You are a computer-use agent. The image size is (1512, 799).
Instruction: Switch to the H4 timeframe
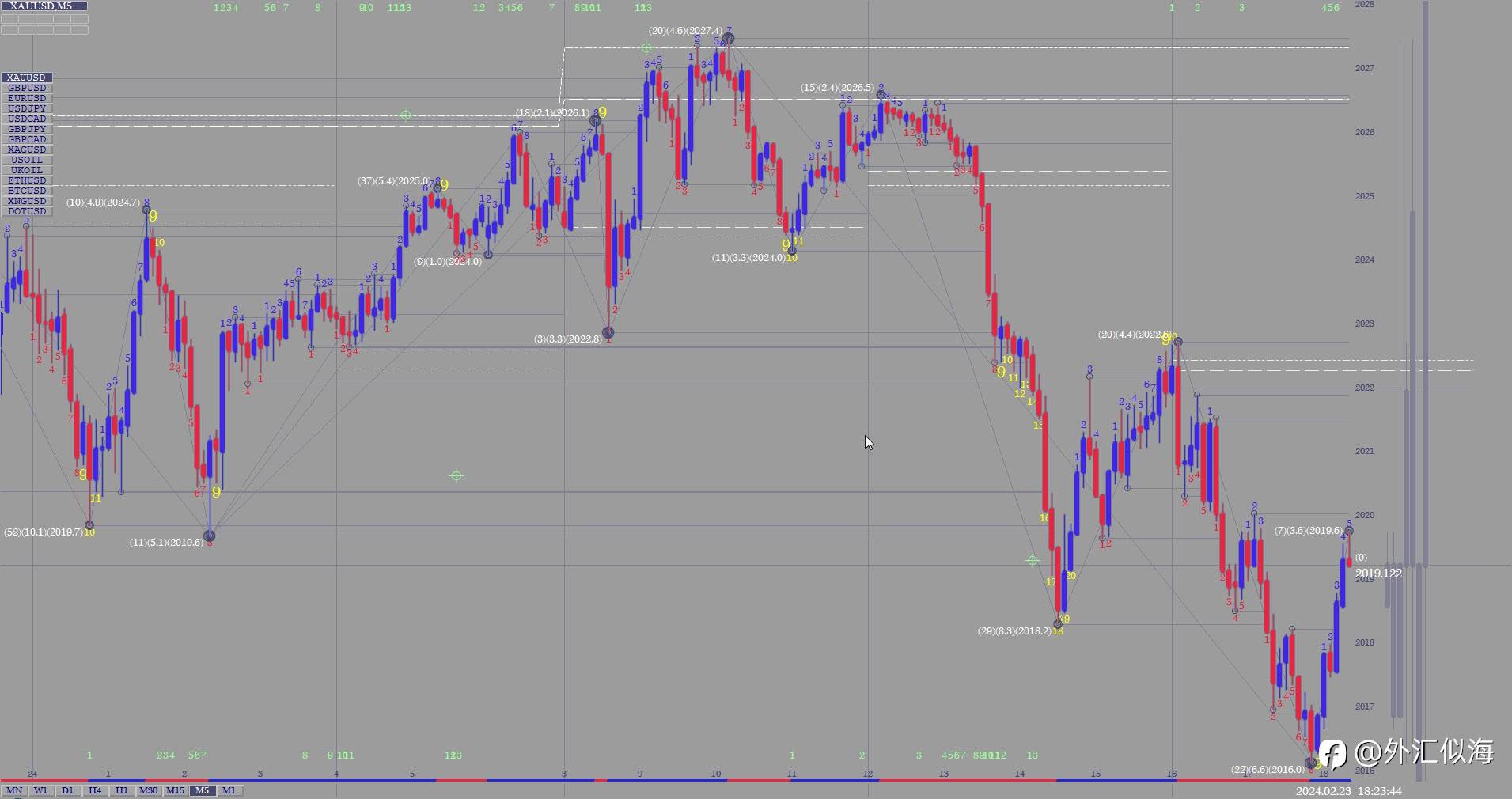click(x=95, y=790)
